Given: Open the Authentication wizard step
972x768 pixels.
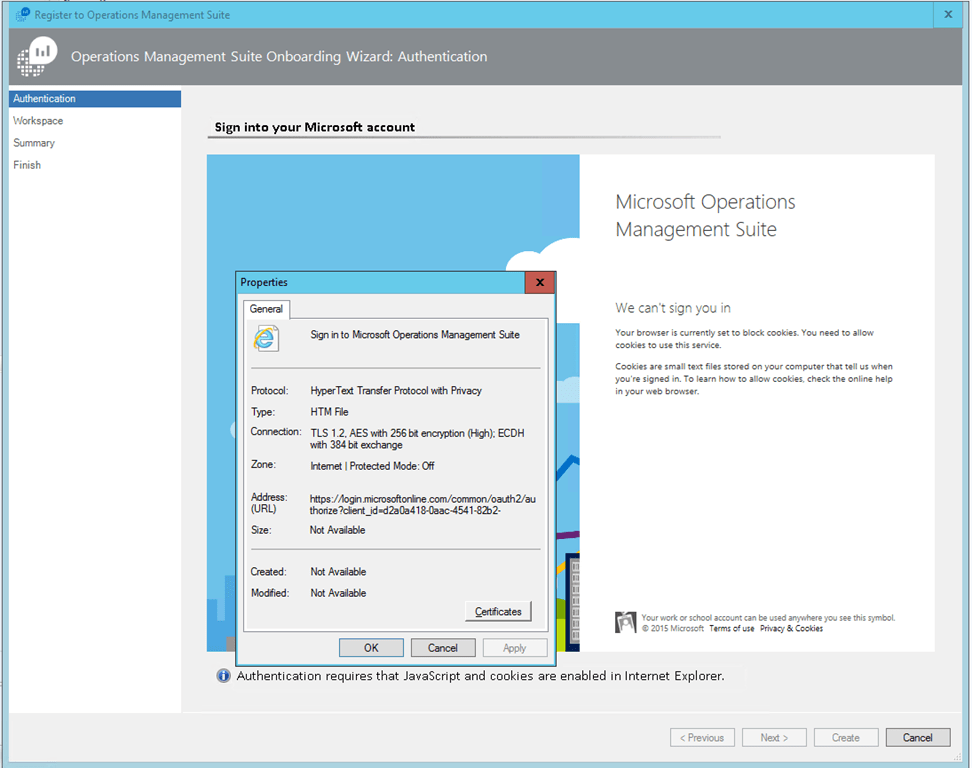Looking at the screenshot, I should pyautogui.click(x=95, y=99).
